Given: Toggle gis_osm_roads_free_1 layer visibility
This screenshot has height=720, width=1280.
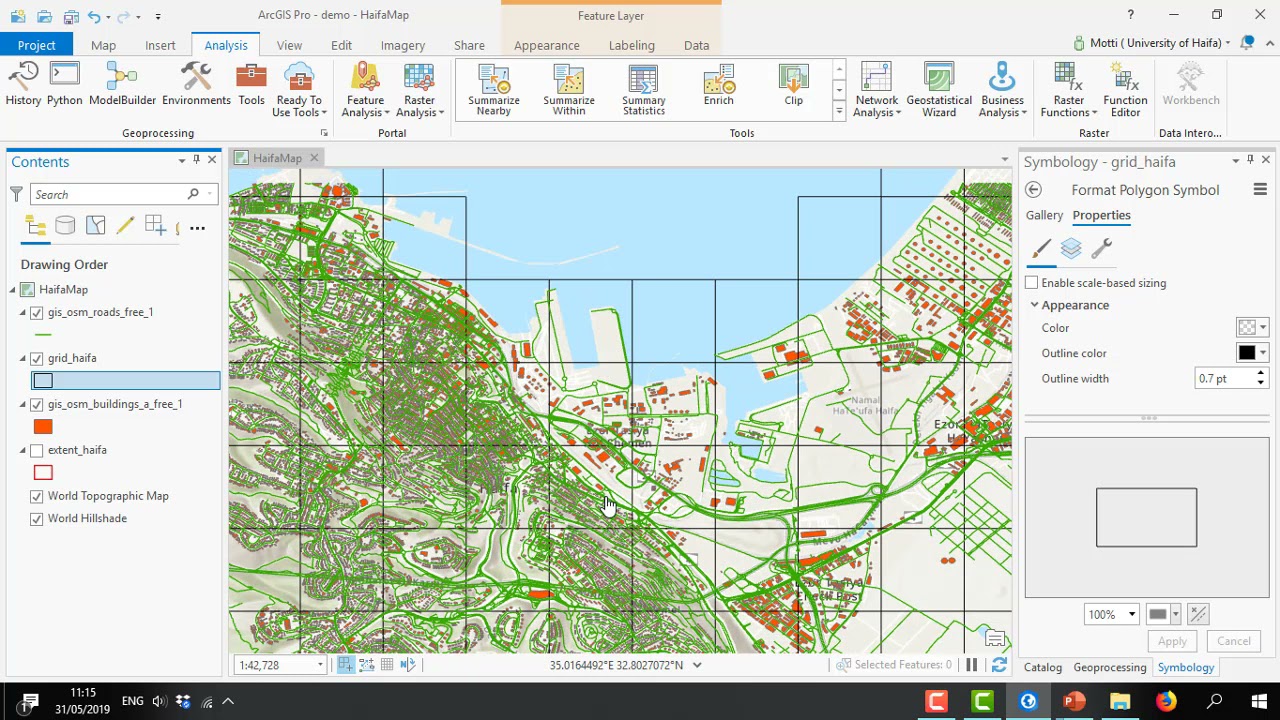Looking at the screenshot, I should click(37, 312).
